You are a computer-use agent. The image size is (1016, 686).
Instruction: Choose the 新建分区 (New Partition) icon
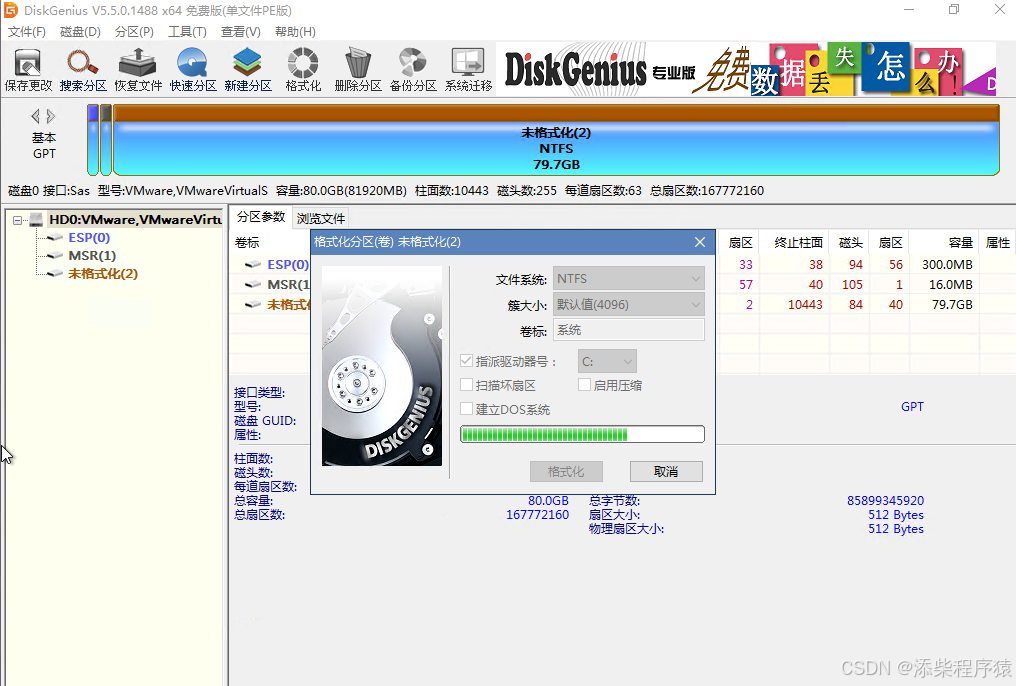point(248,69)
